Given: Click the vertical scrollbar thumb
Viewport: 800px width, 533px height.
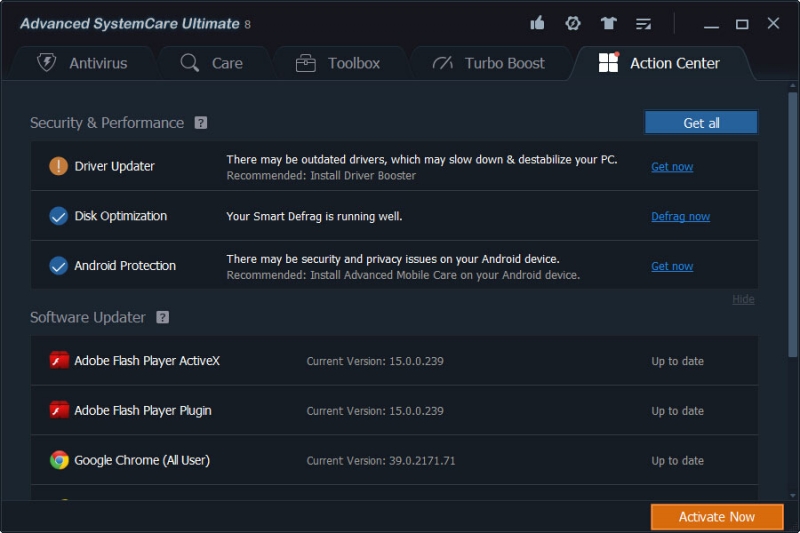Looking at the screenshot, I should pos(792,224).
